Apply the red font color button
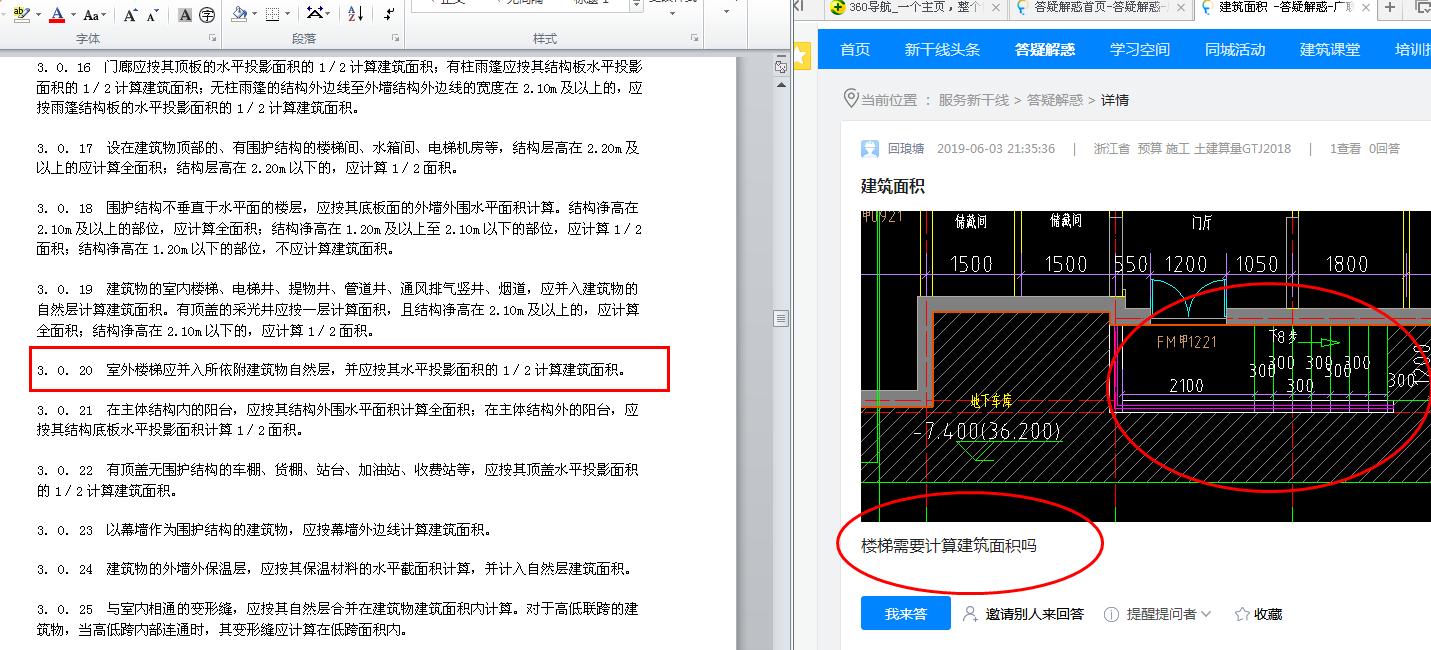 pos(56,14)
